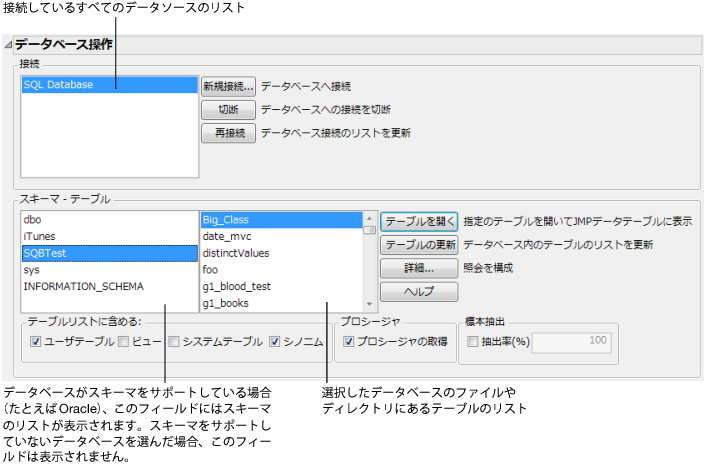Screen dimensions: 709x467
Task: Uncheck the ユーザテーブル checkbox
Action: click(x=35, y=342)
